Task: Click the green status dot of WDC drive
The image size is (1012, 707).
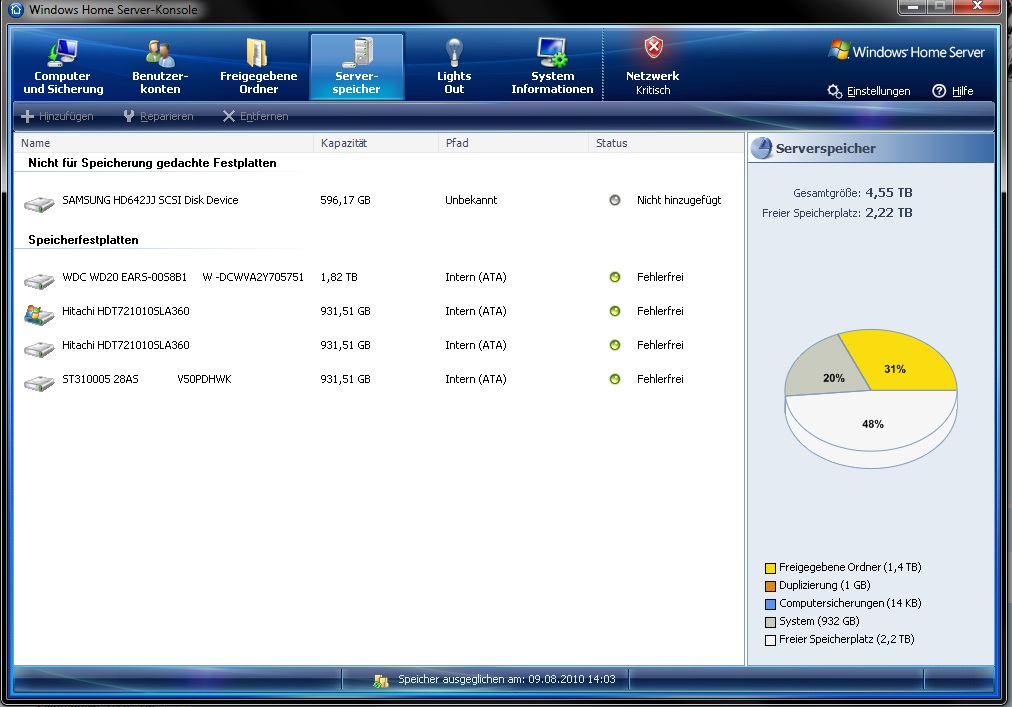Action: click(x=614, y=277)
